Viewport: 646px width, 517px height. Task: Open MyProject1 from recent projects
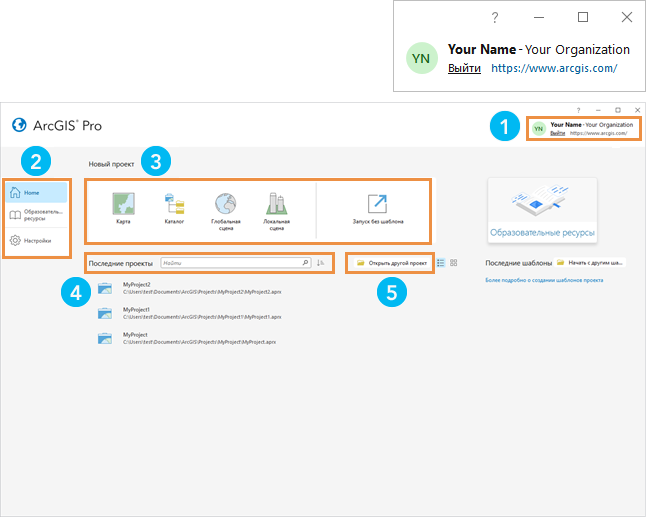tap(190, 313)
